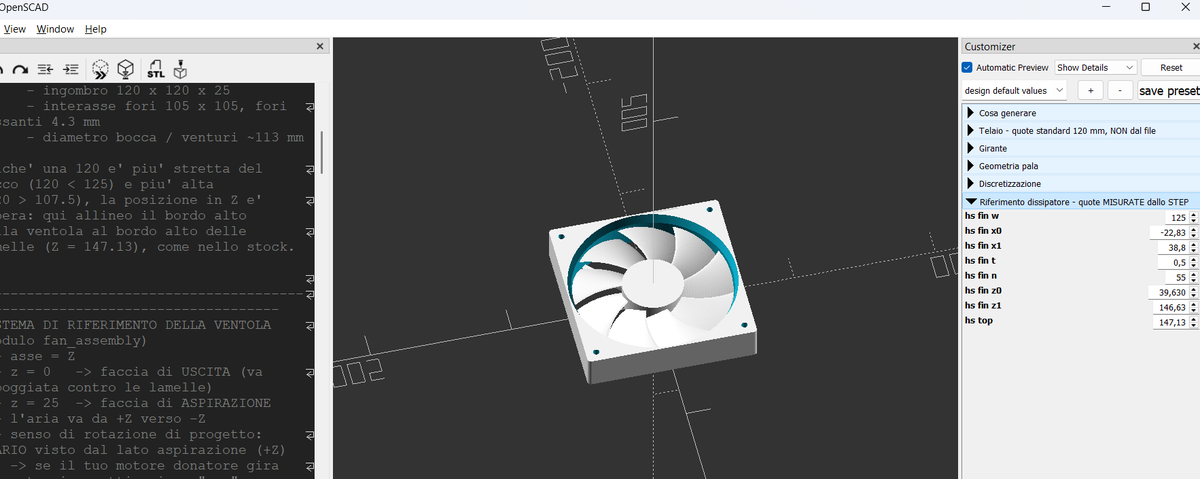Click the Unindent code icon
The width and height of the screenshot is (1200, 479).
pos(45,69)
